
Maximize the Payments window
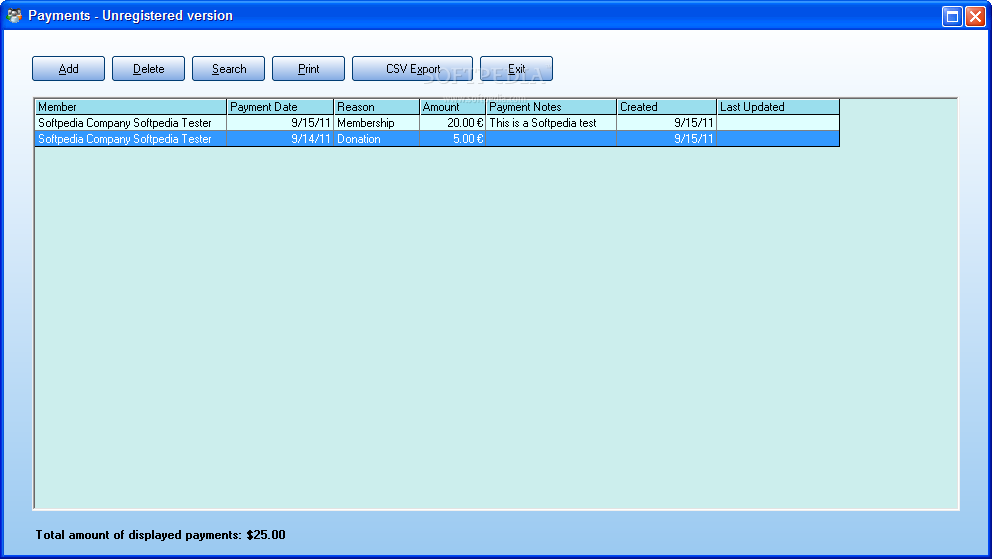point(952,16)
